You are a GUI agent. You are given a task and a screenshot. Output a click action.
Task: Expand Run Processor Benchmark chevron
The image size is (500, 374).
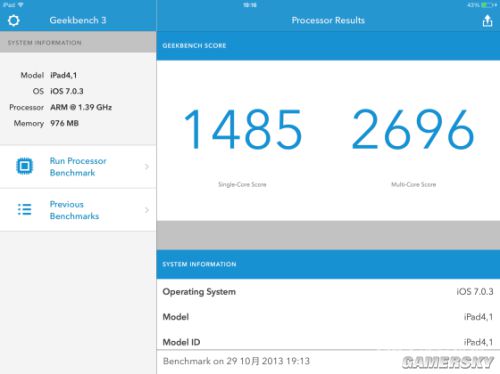click(x=147, y=166)
